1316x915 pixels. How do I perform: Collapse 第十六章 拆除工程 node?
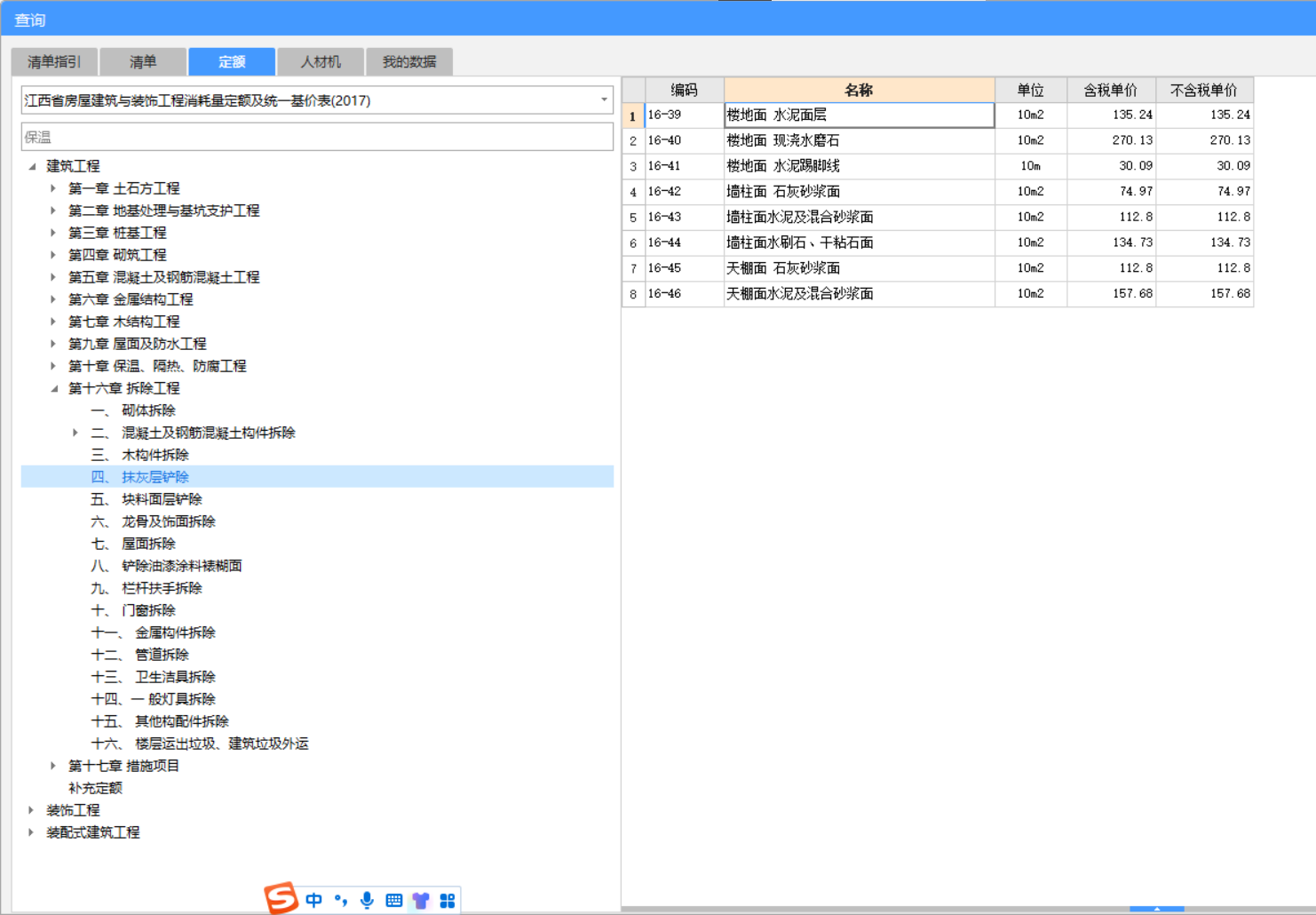[53, 388]
